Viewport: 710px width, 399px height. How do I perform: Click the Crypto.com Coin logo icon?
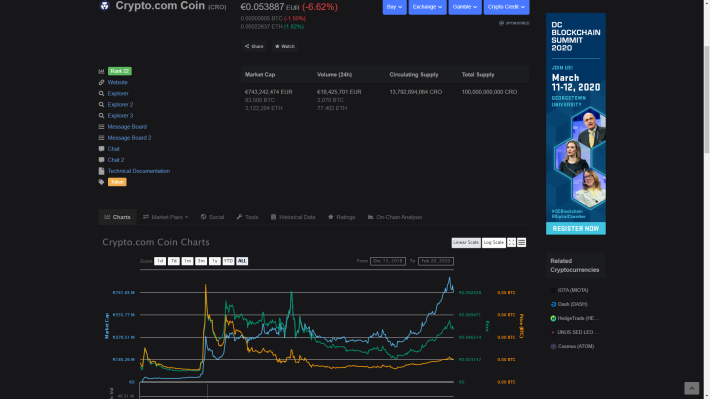tap(105, 5)
